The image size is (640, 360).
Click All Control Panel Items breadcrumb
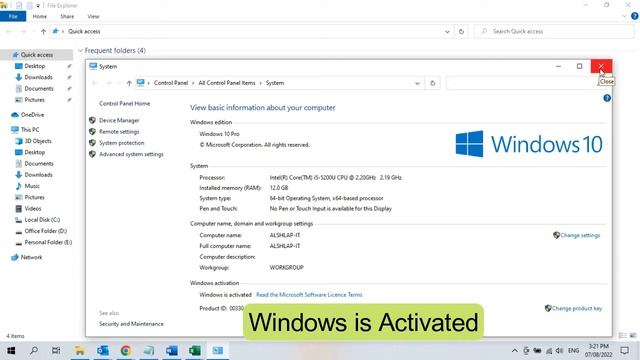227,83
